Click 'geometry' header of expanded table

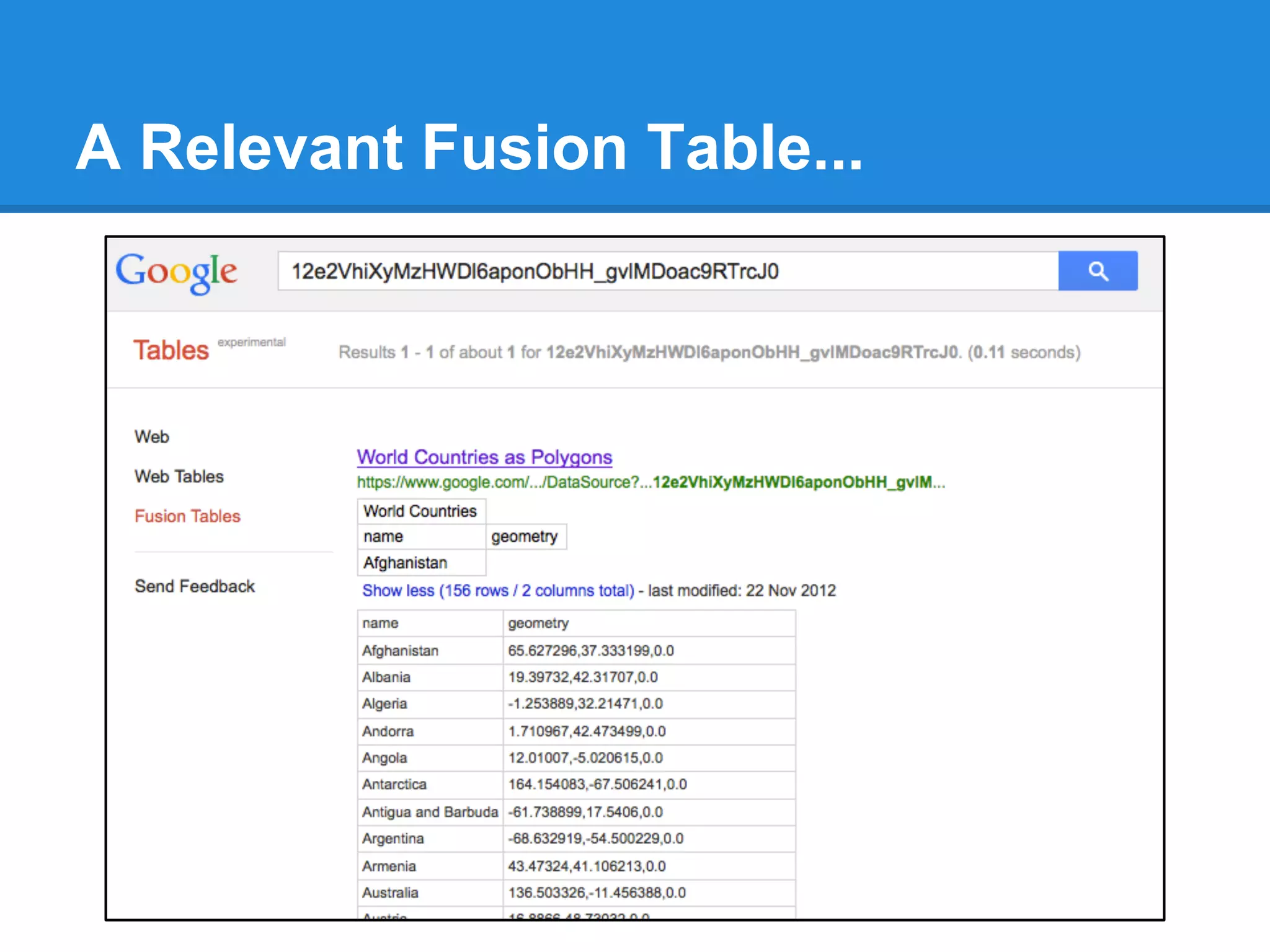coord(649,623)
